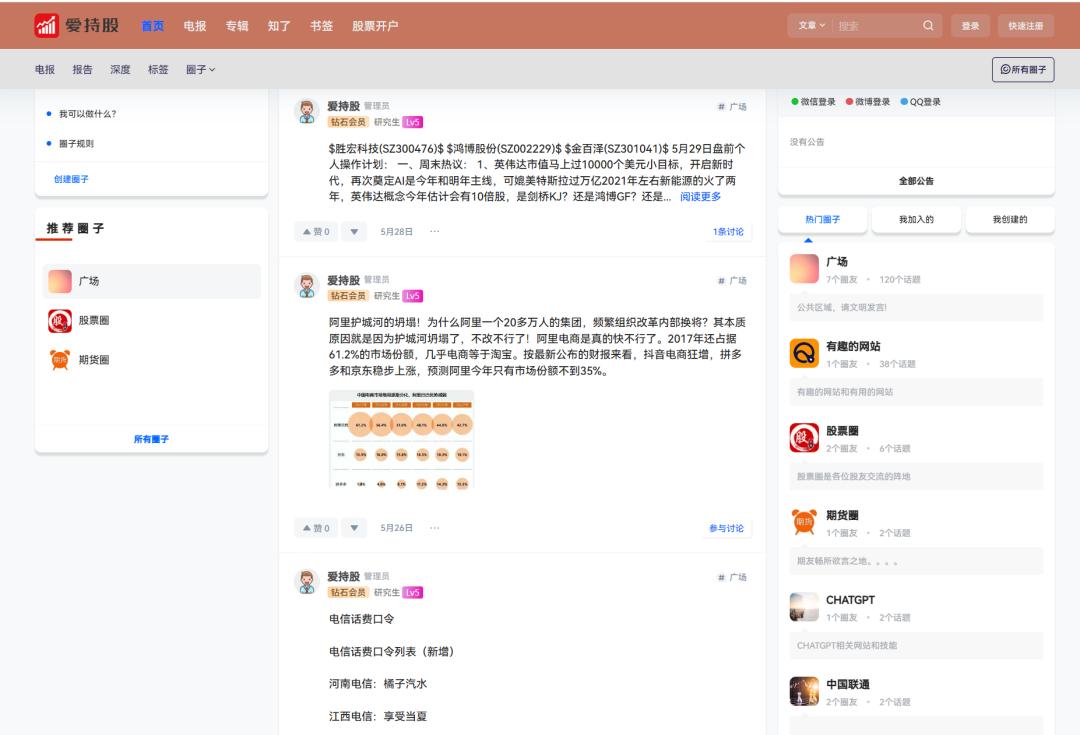Open 中国联通 circle thumbnail icon
Image resolution: width=1080 pixels, height=735 pixels.
coord(804,692)
